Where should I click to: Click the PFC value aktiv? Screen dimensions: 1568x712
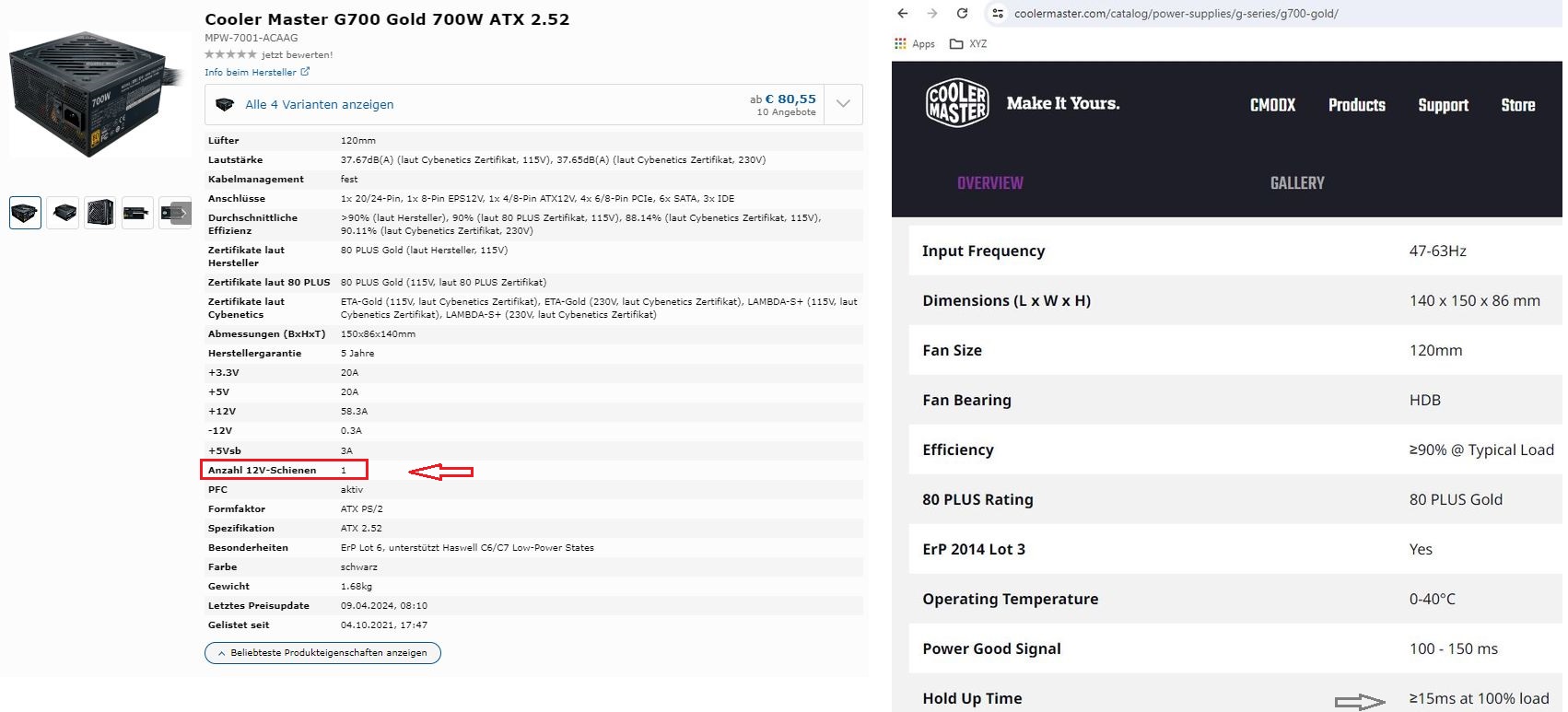coord(352,490)
